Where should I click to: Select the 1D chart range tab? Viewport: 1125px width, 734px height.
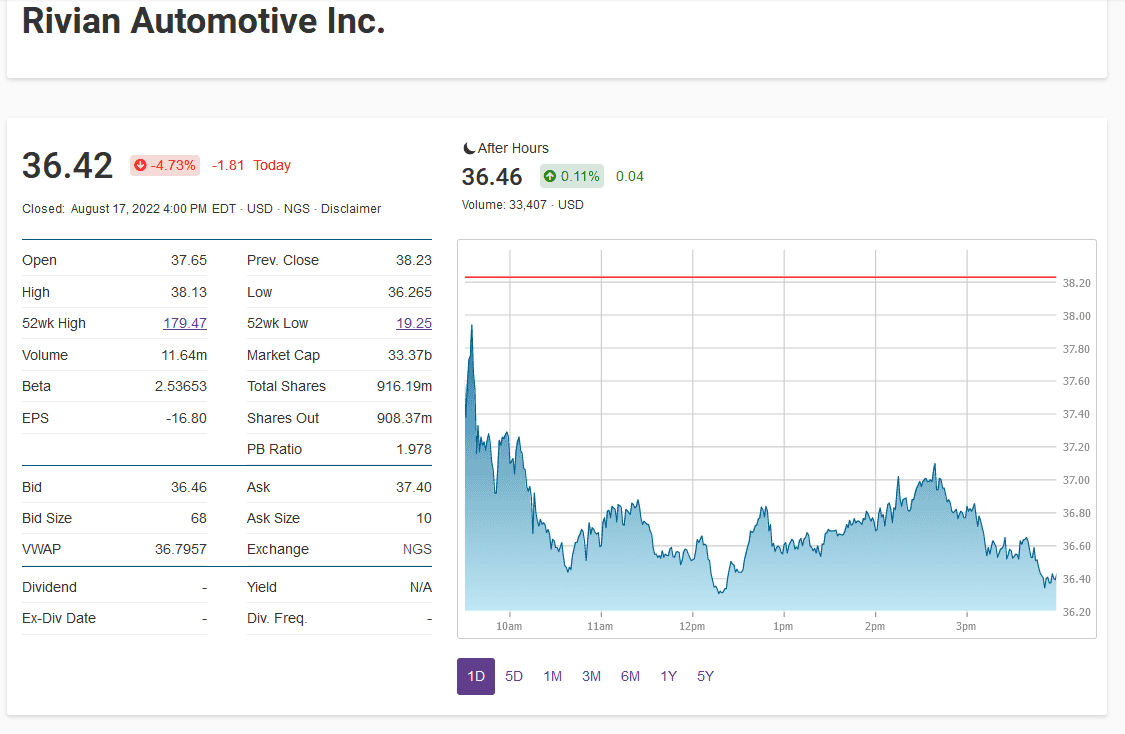[476, 676]
